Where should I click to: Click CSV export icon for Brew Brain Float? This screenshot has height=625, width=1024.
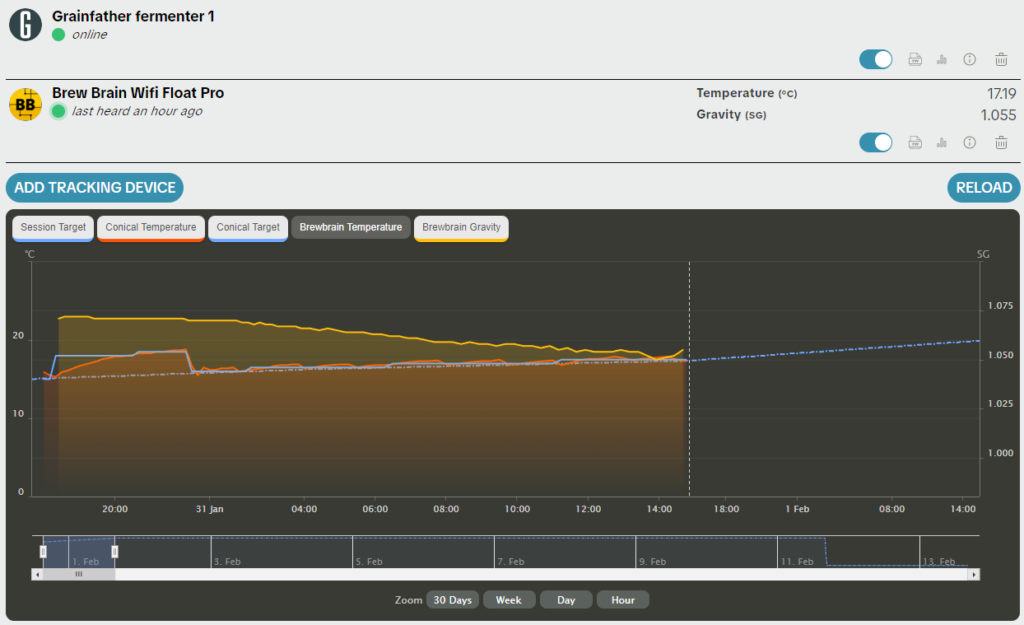tap(914, 143)
